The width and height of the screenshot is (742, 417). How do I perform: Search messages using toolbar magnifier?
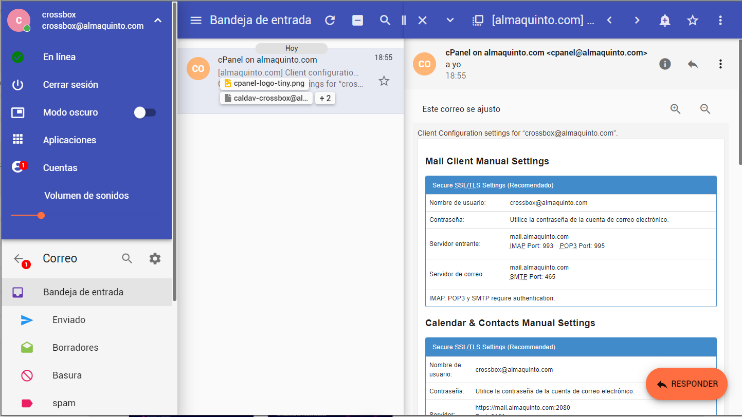[x=385, y=20]
